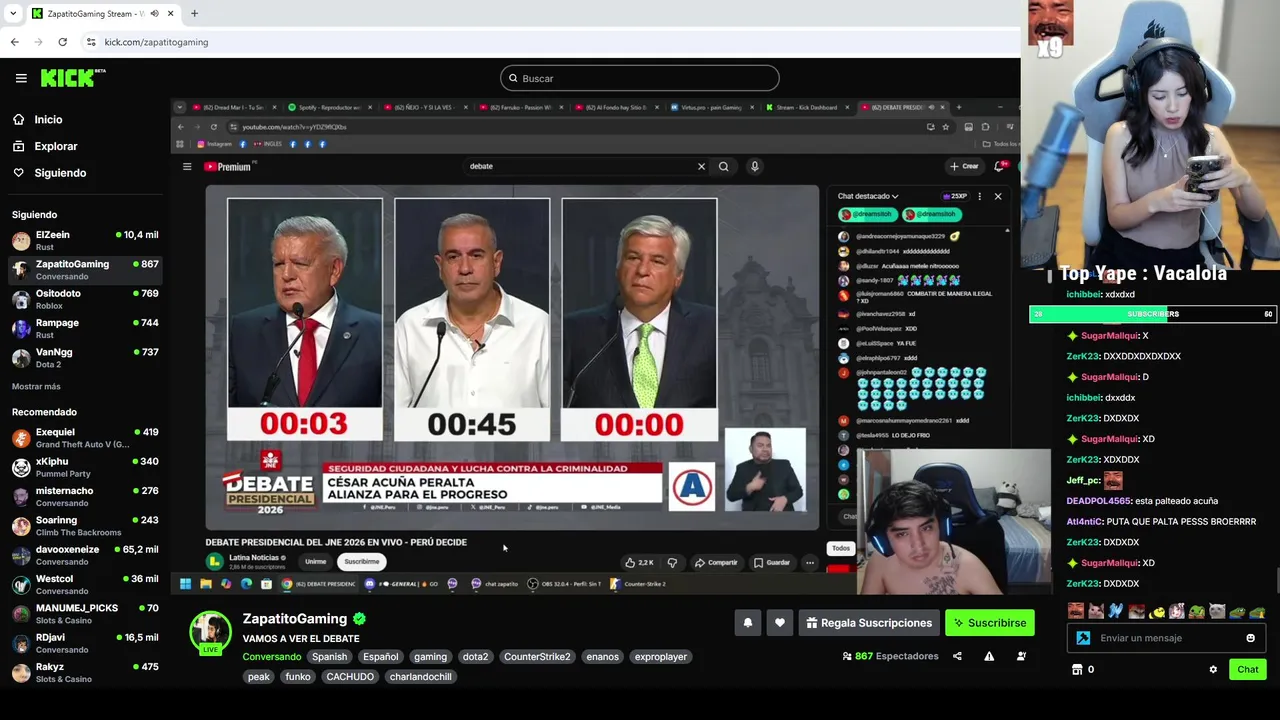The width and height of the screenshot is (1280, 720).
Task: Report the stream with the warning triangle icon
Action: pos(989,656)
